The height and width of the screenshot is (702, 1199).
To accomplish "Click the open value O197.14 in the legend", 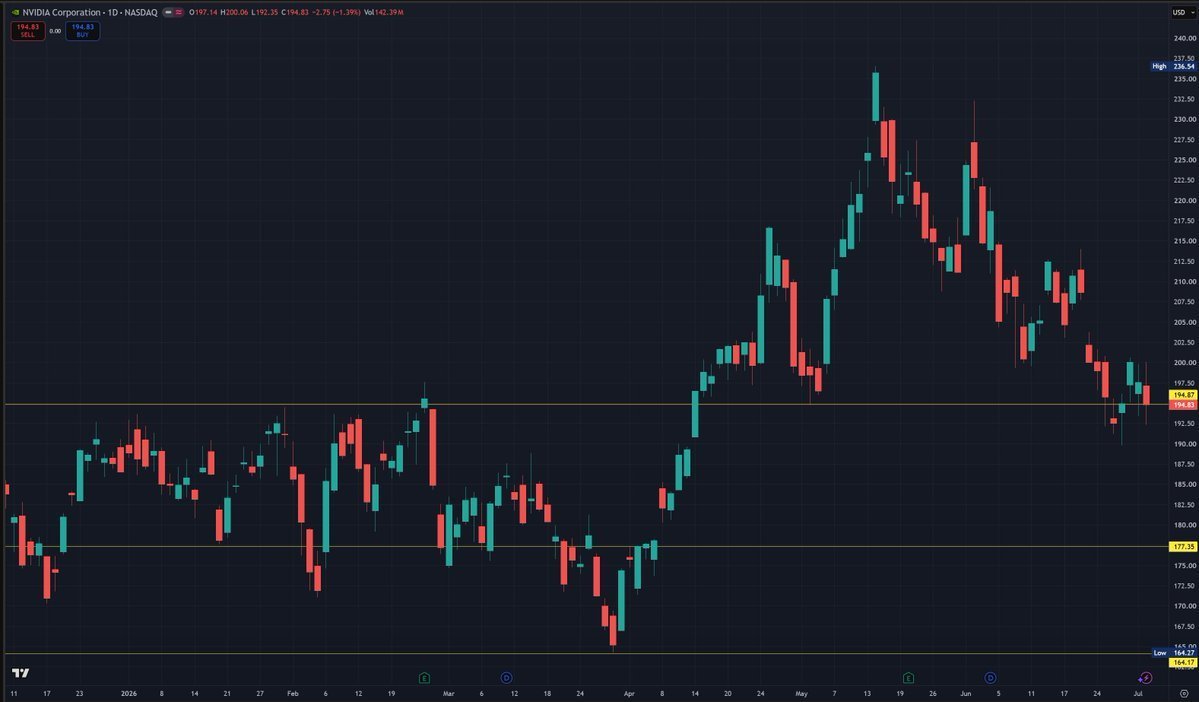I will (203, 12).
